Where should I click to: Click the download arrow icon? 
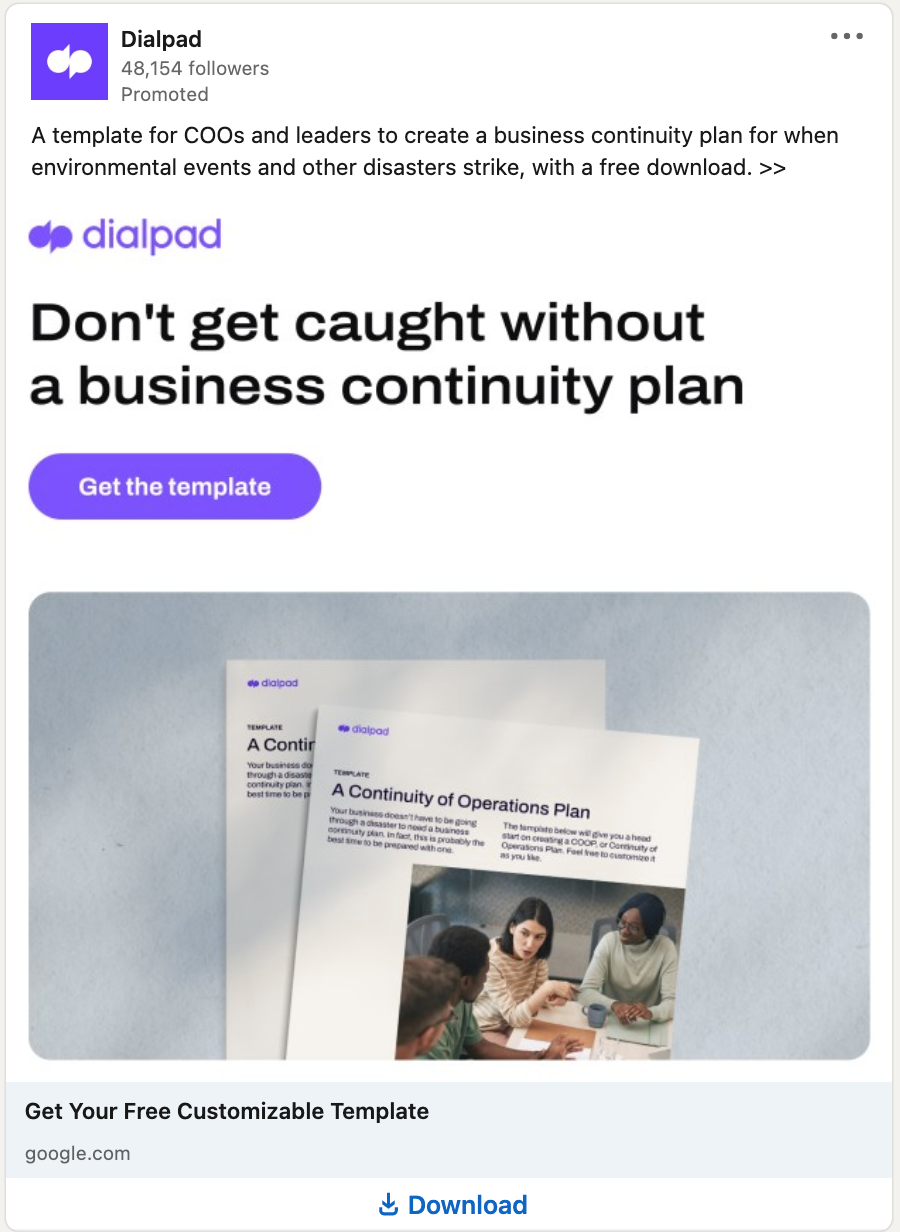coord(388,1206)
